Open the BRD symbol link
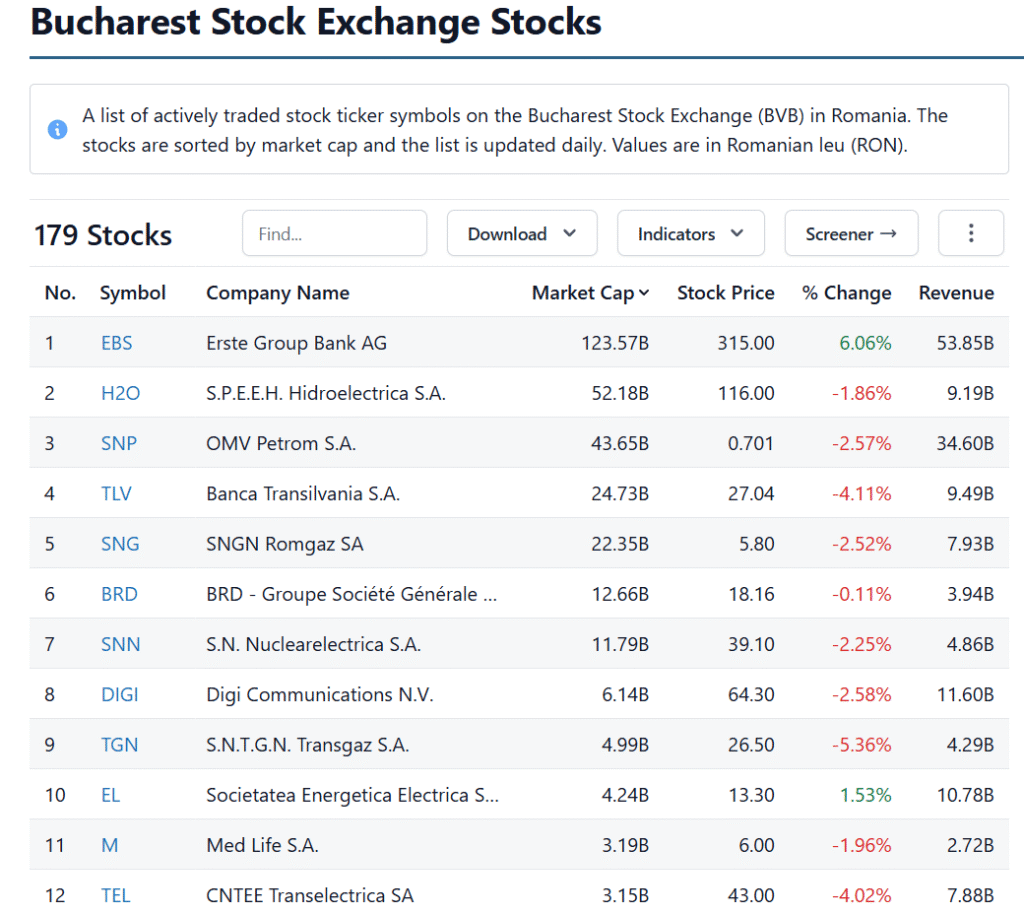This screenshot has width=1024, height=913. pyautogui.click(x=119, y=594)
